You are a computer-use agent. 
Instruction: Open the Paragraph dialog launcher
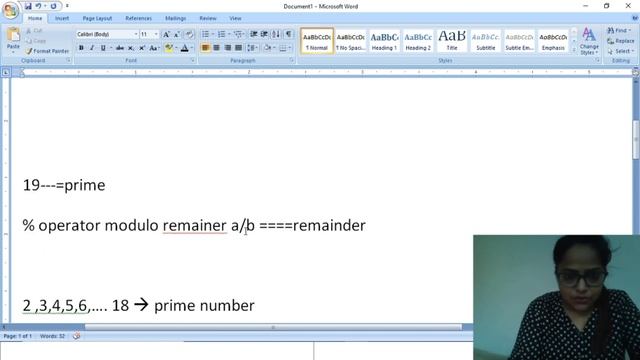[x=292, y=60]
